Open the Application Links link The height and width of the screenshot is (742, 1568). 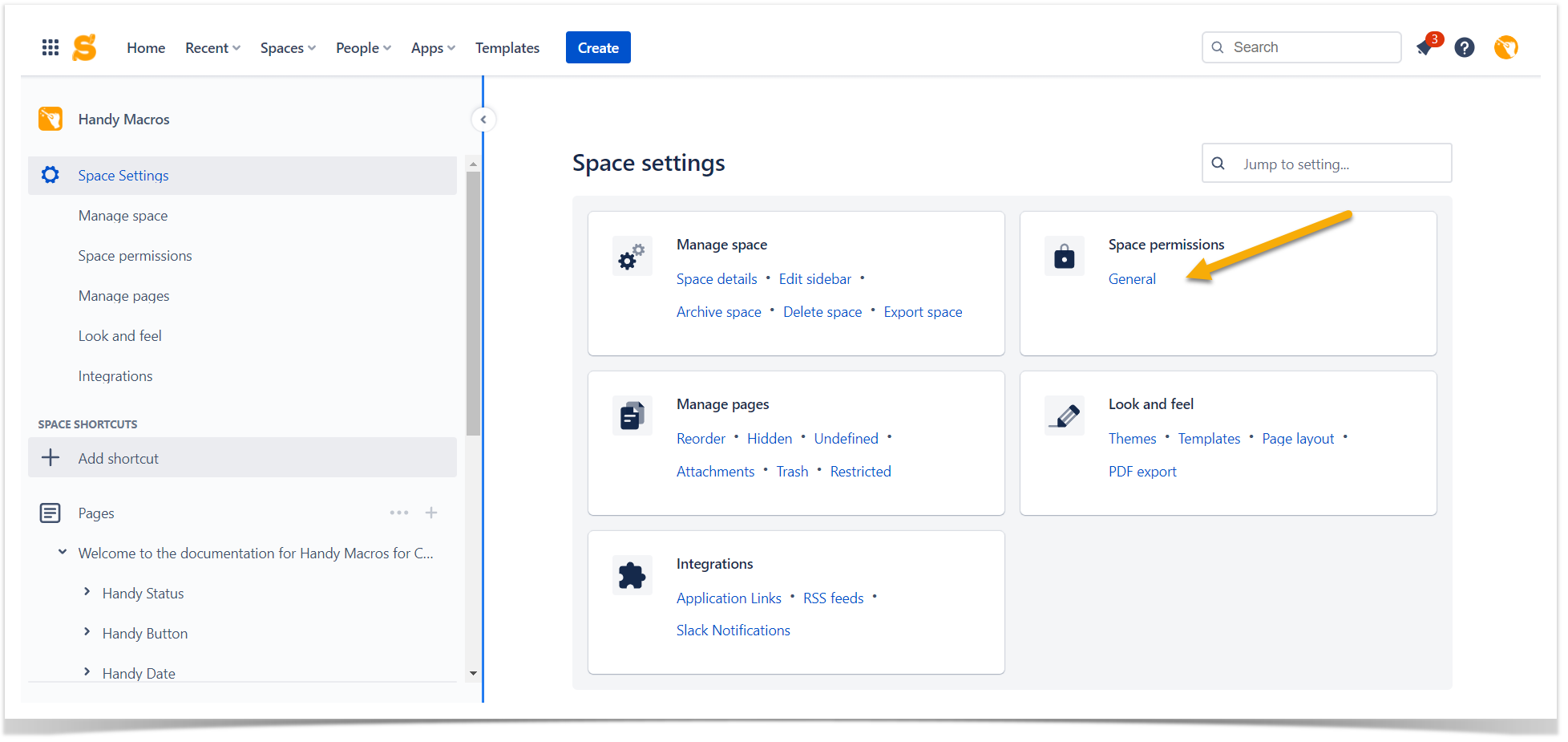pos(729,598)
